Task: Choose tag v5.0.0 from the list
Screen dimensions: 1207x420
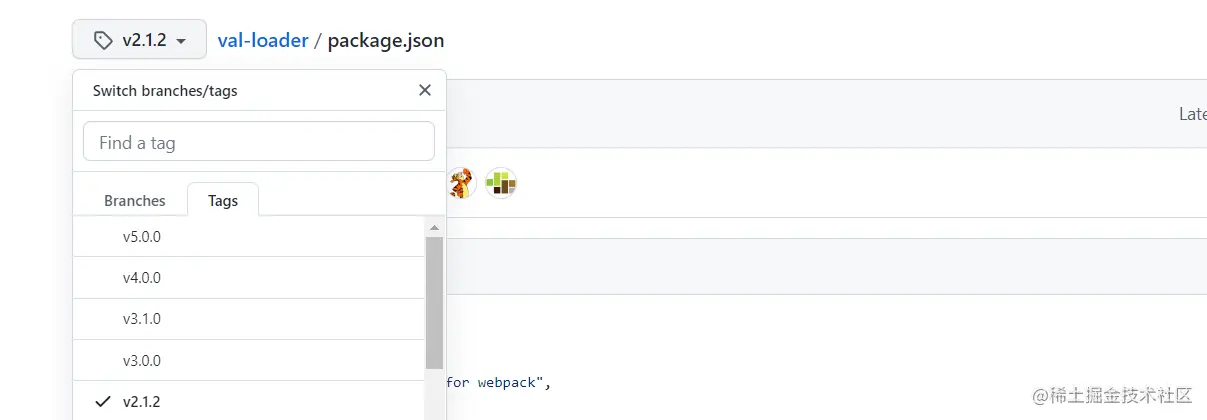Action: coord(142,237)
